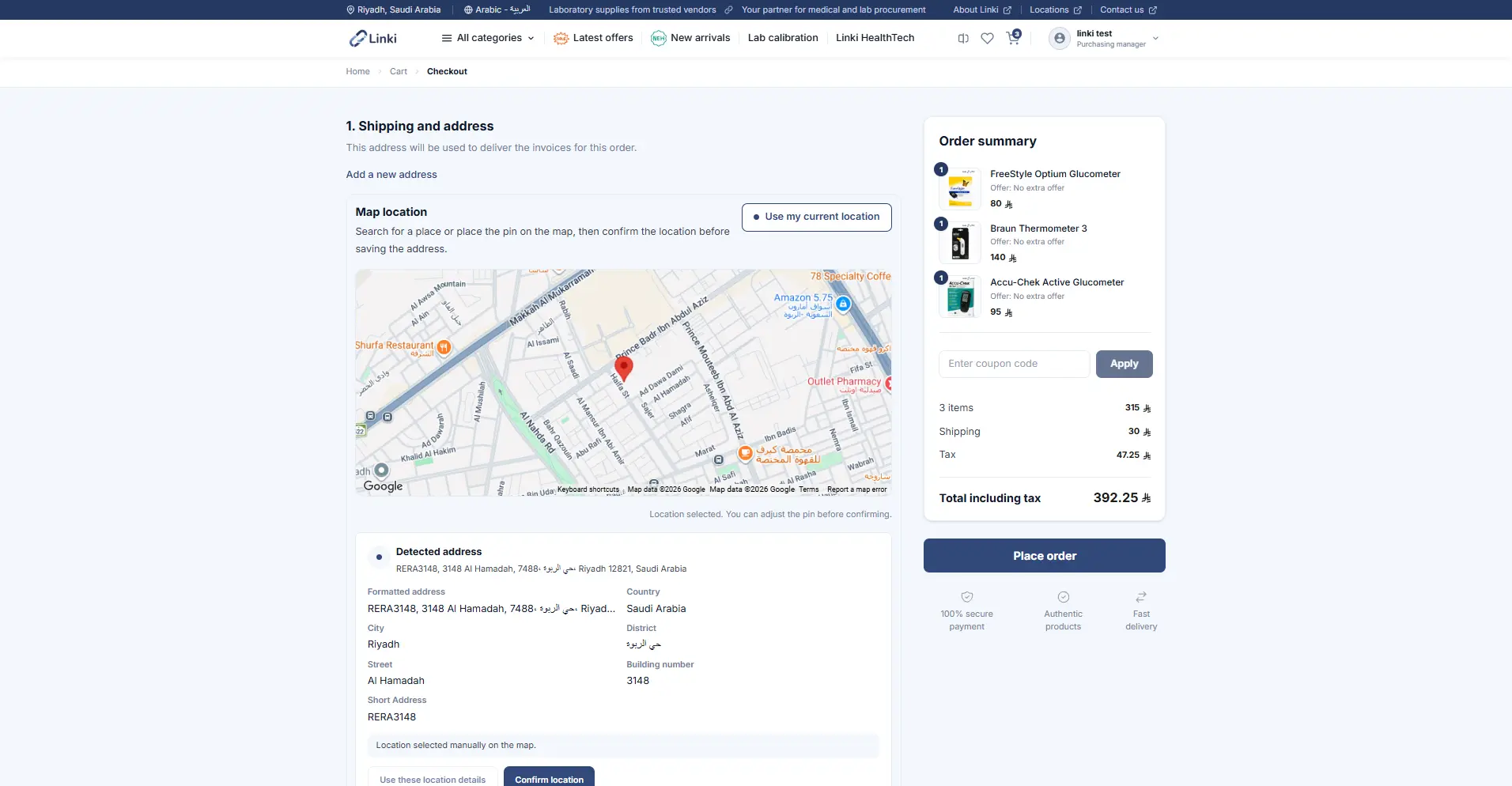Image resolution: width=1512 pixels, height=786 pixels.
Task: Click the user avatar icon
Action: tap(1060, 38)
